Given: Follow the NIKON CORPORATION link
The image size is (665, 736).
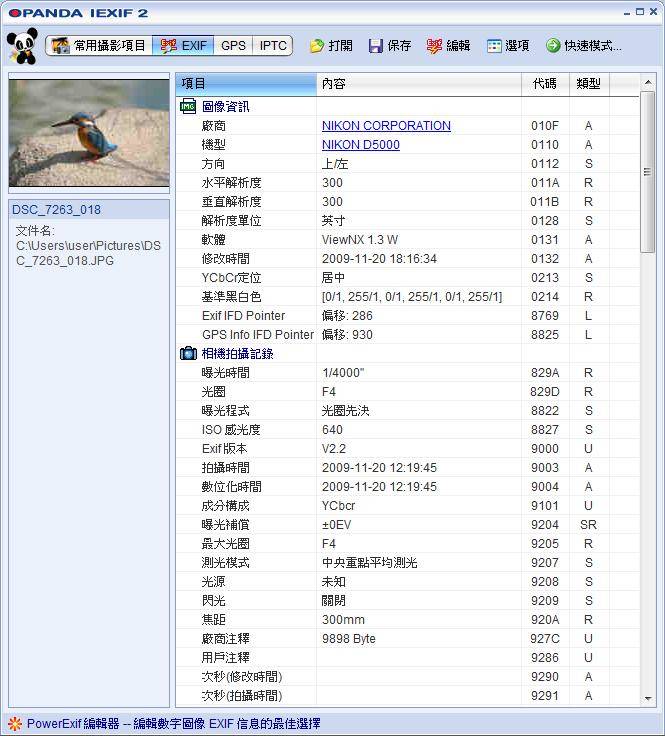Looking at the screenshot, I should click(386, 126).
